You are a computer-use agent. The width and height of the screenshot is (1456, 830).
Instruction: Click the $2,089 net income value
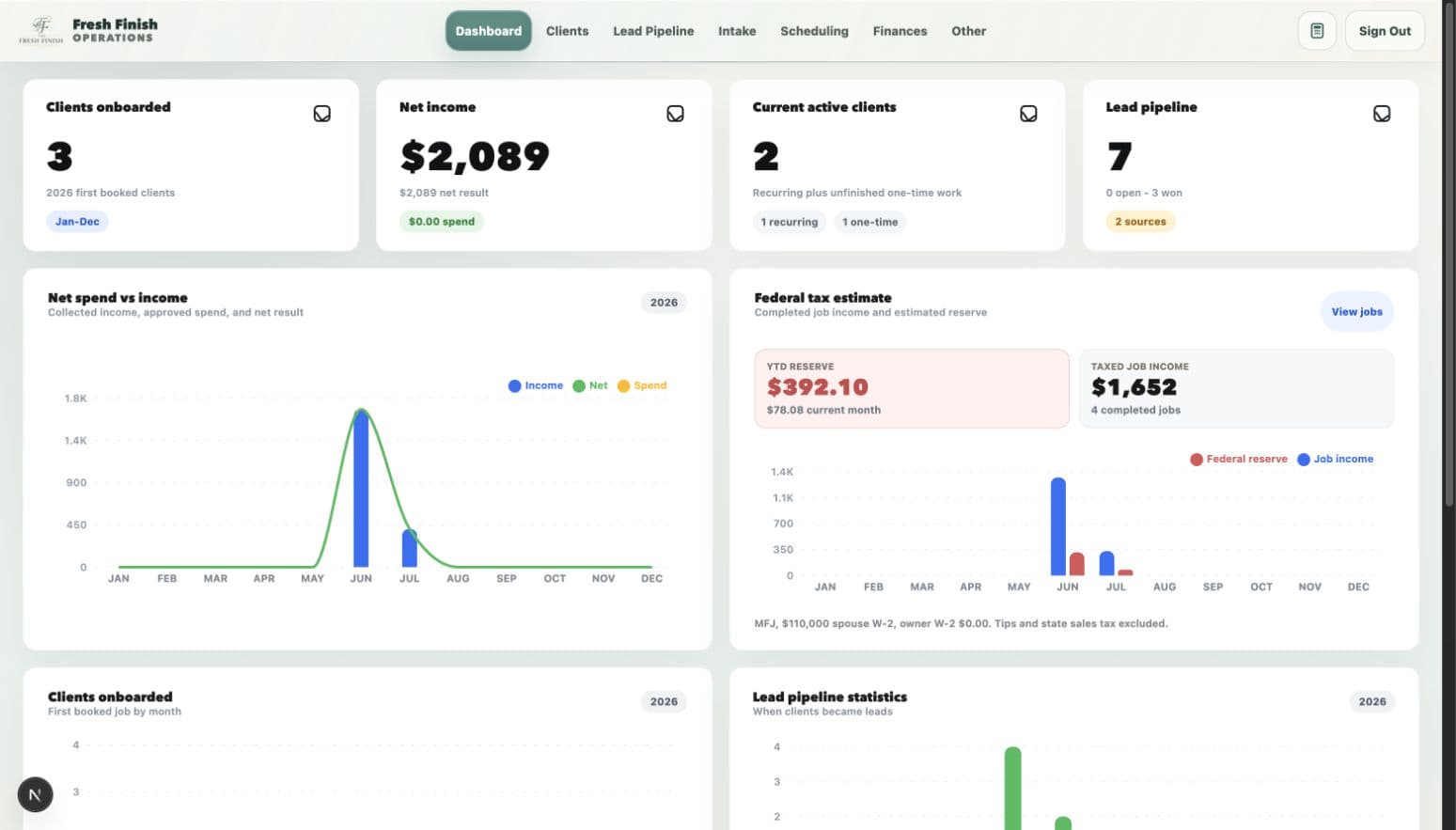tap(475, 156)
